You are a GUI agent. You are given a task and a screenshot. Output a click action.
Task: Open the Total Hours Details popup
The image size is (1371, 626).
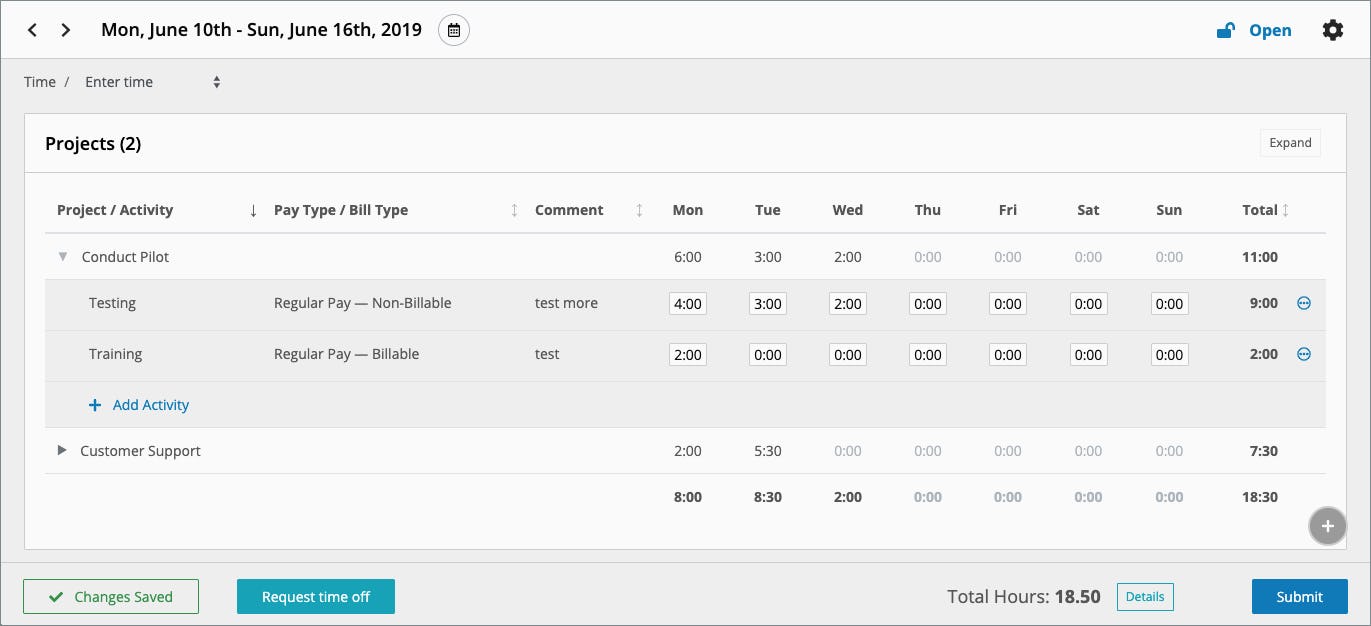click(x=1145, y=596)
